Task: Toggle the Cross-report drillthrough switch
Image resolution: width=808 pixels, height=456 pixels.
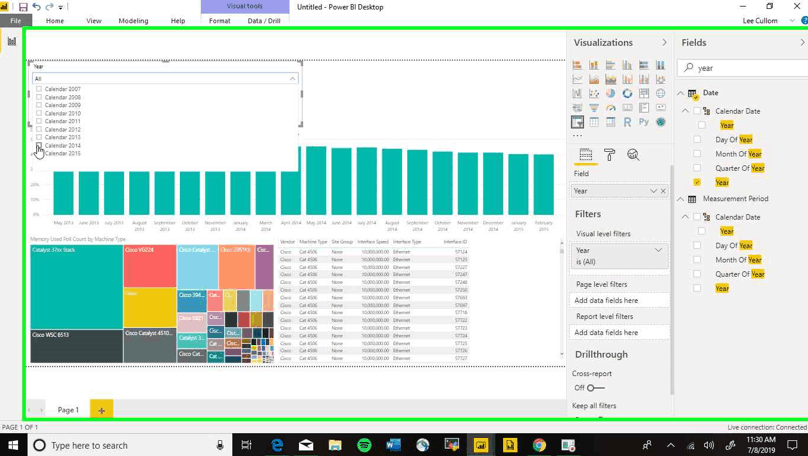Action: tap(595, 387)
